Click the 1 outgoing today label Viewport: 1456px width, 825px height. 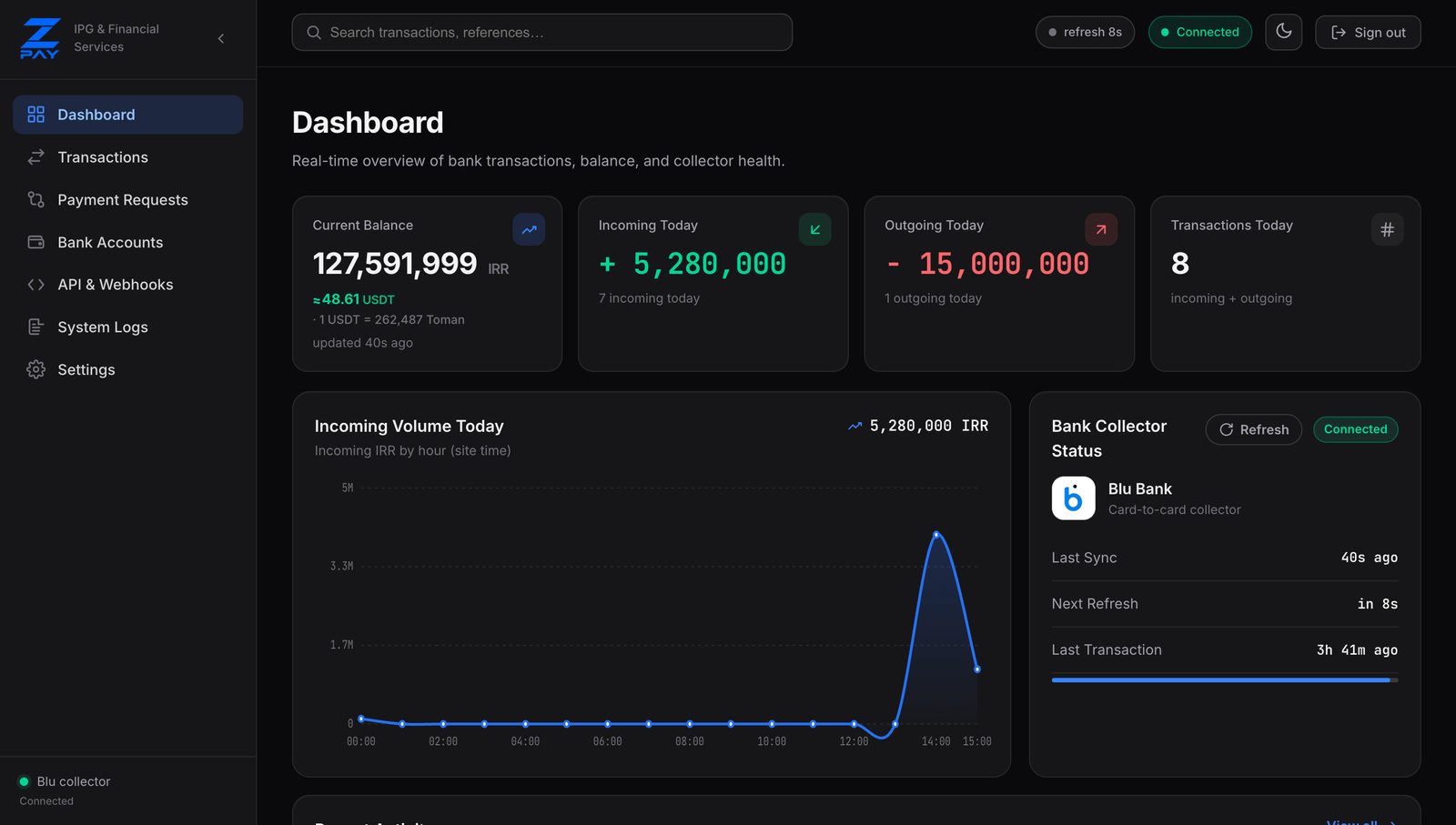(x=933, y=298)
